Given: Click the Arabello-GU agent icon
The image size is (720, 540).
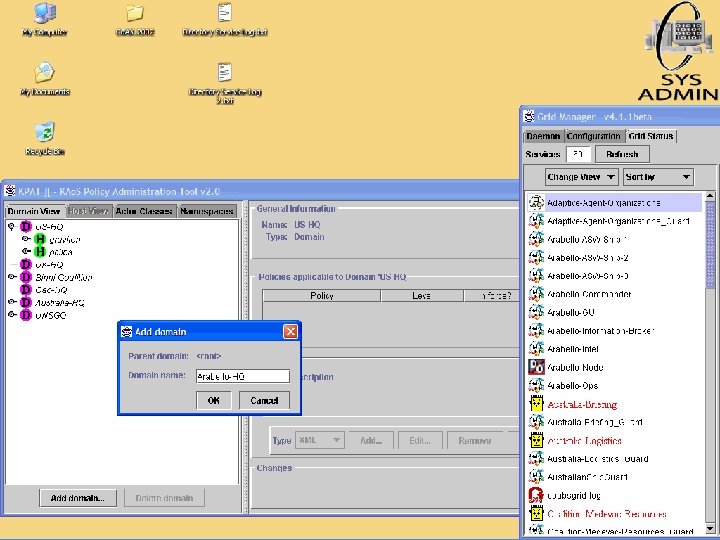Looking at the screenshot, I should (x=536, y=312).
